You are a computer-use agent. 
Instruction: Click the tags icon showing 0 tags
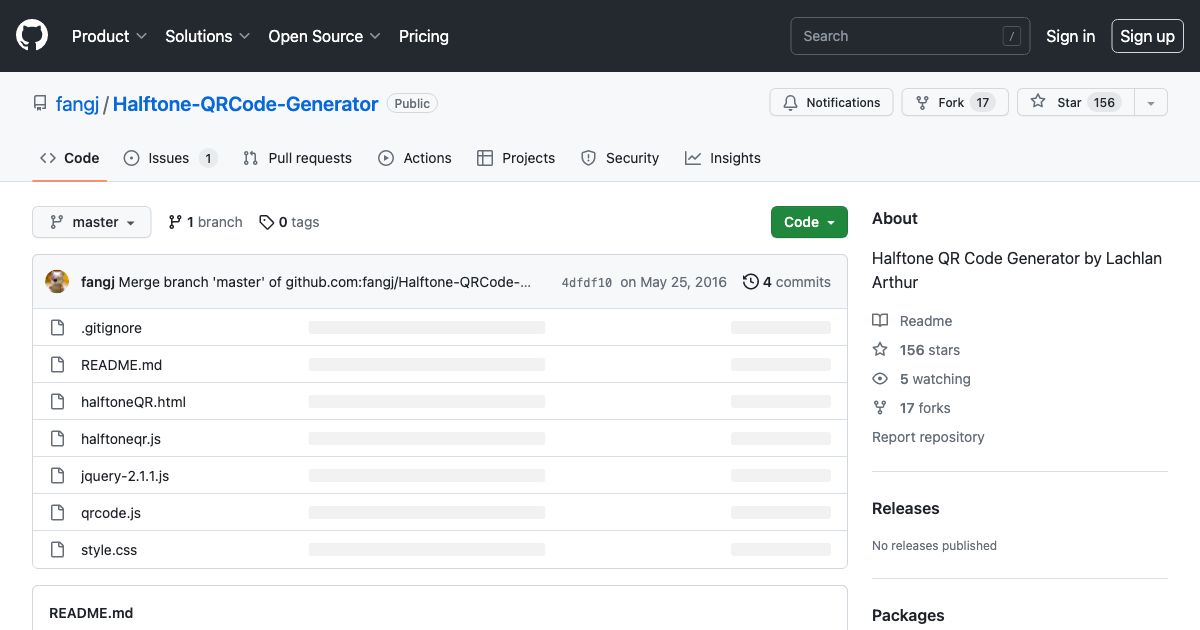pos(266,221)
